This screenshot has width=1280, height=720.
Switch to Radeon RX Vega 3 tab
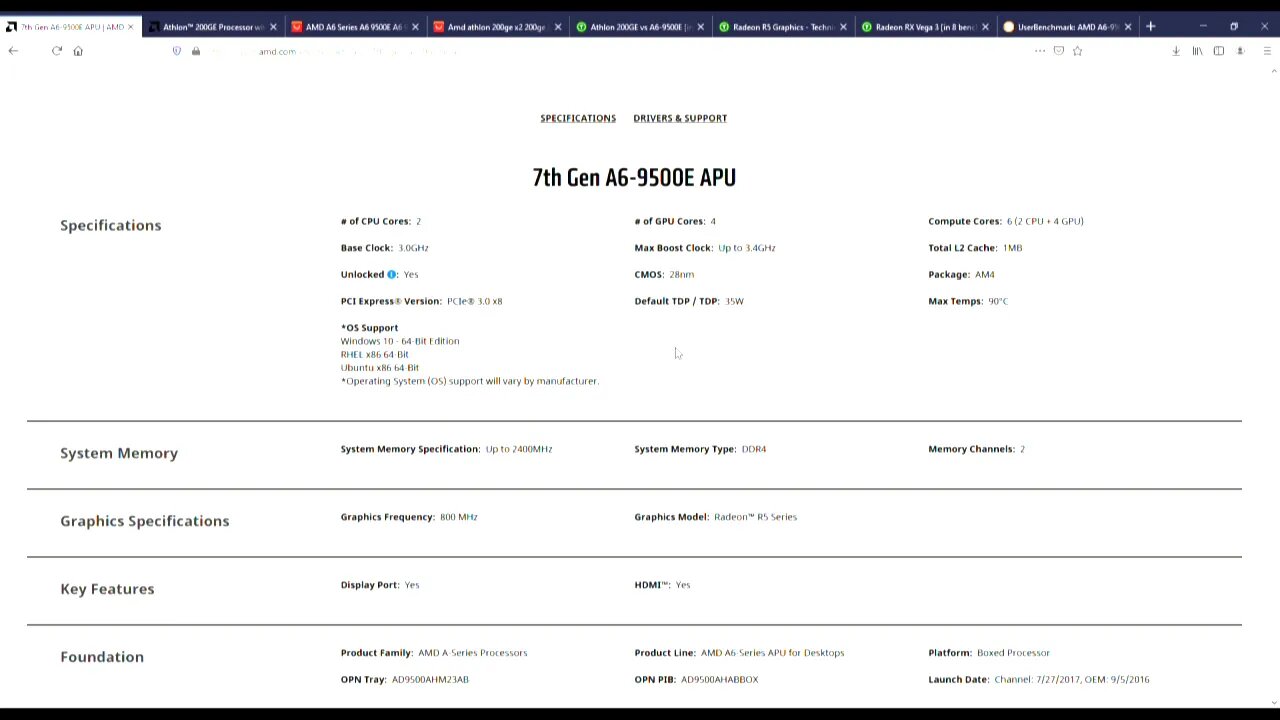925,27
